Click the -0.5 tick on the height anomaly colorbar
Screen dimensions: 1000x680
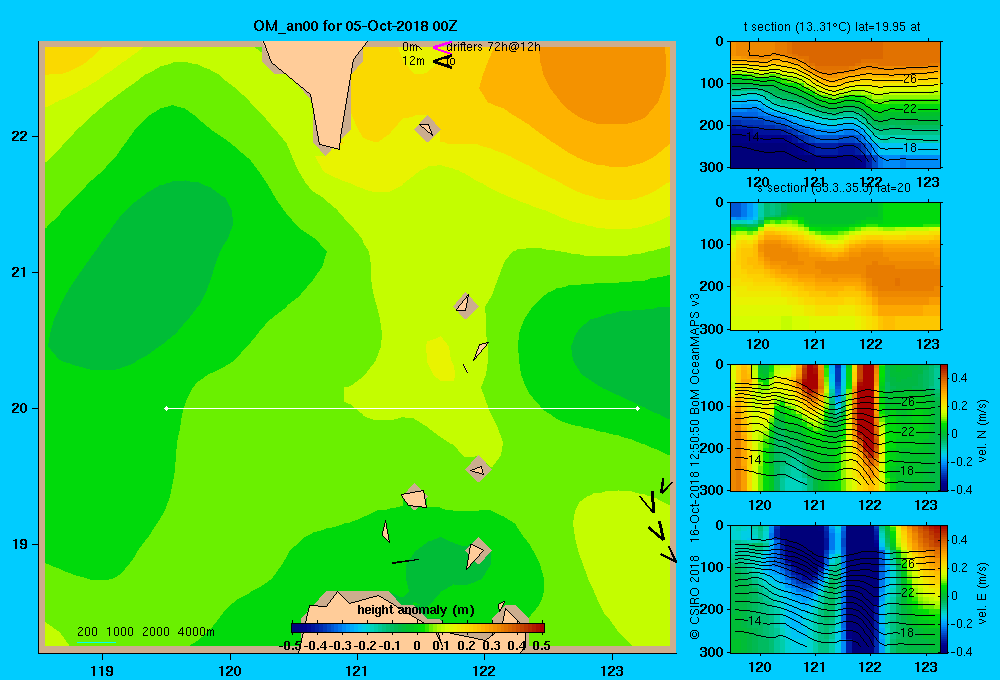click(x=290, y=646)
